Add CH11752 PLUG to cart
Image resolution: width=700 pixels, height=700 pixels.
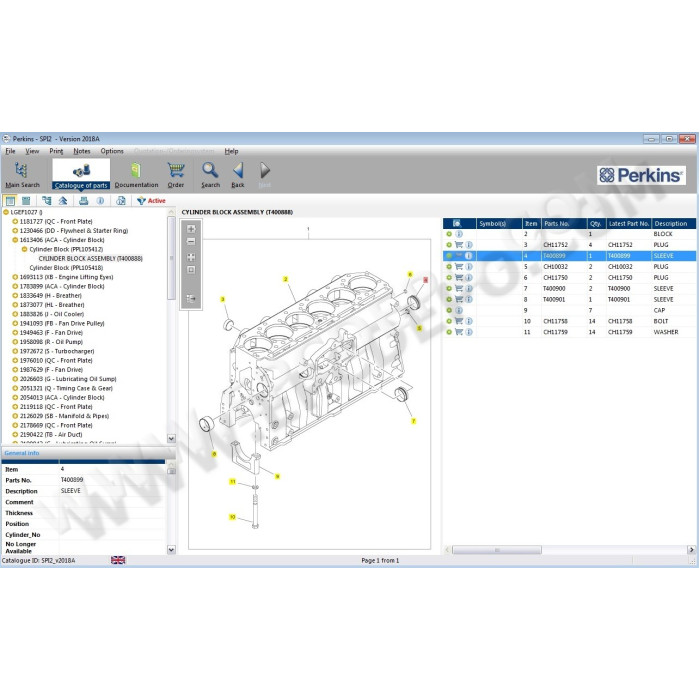[458, 245]
